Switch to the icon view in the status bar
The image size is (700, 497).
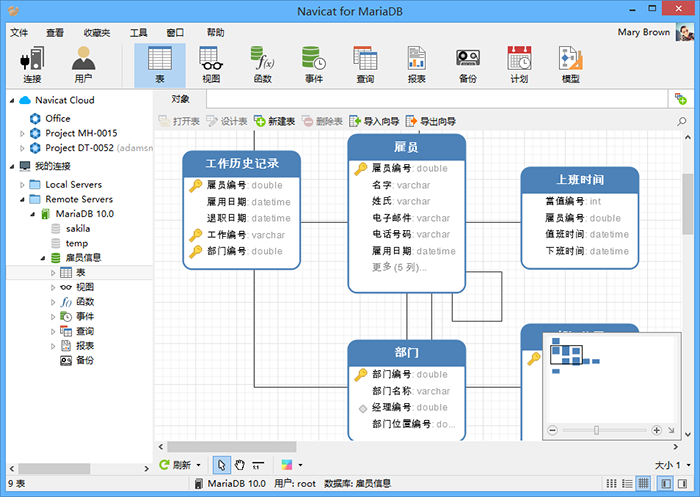click(x=612, y=484)
